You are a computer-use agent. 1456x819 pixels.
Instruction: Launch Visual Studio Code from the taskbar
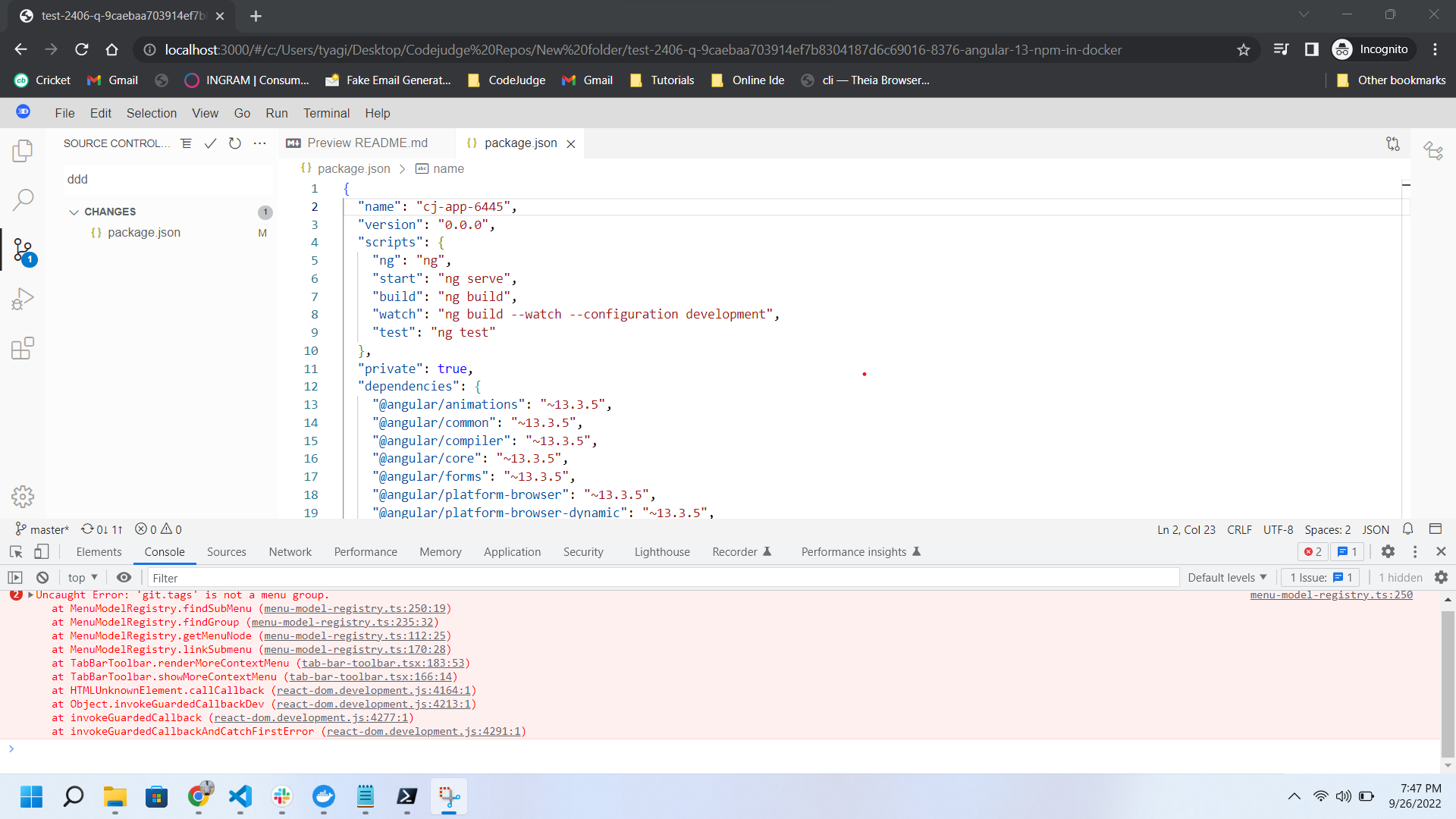tap(240, 797)
